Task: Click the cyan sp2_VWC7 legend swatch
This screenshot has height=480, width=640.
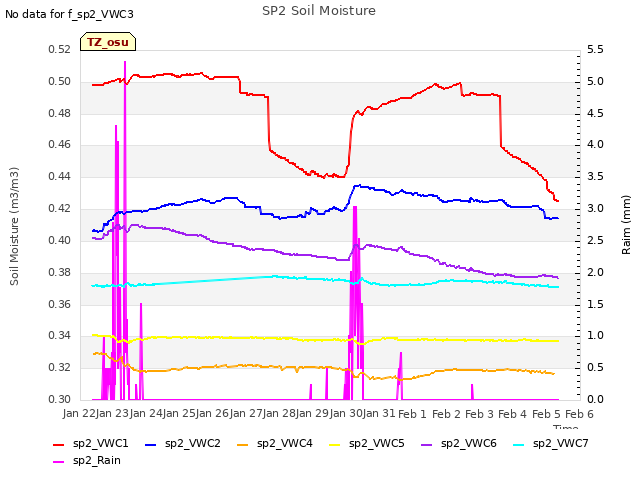Action: [519, 444]
